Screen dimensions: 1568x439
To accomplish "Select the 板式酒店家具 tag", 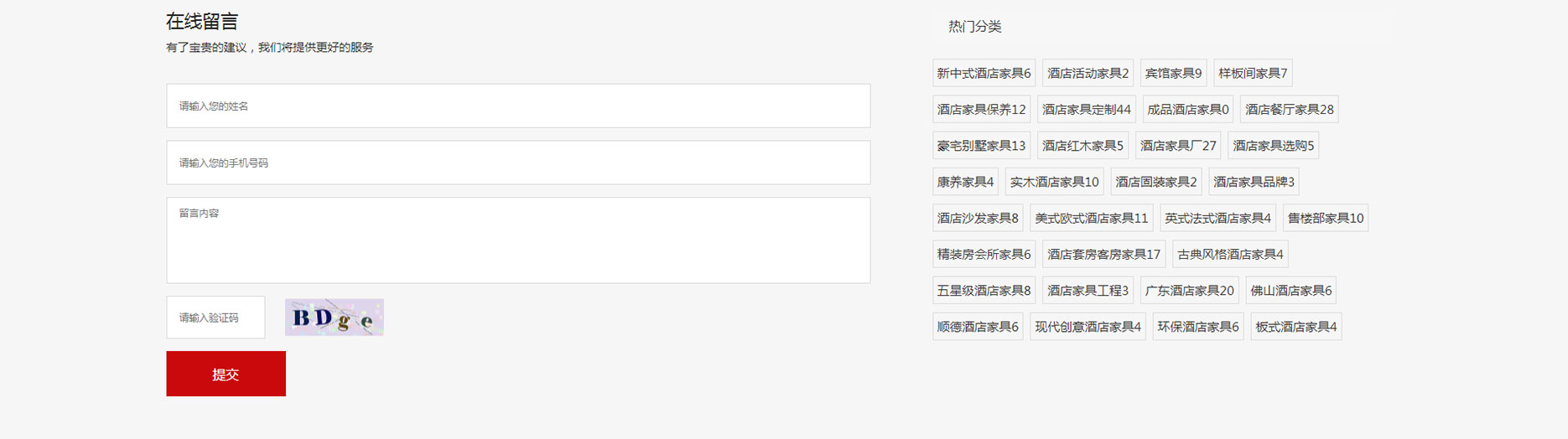I will pos(1296,327).
